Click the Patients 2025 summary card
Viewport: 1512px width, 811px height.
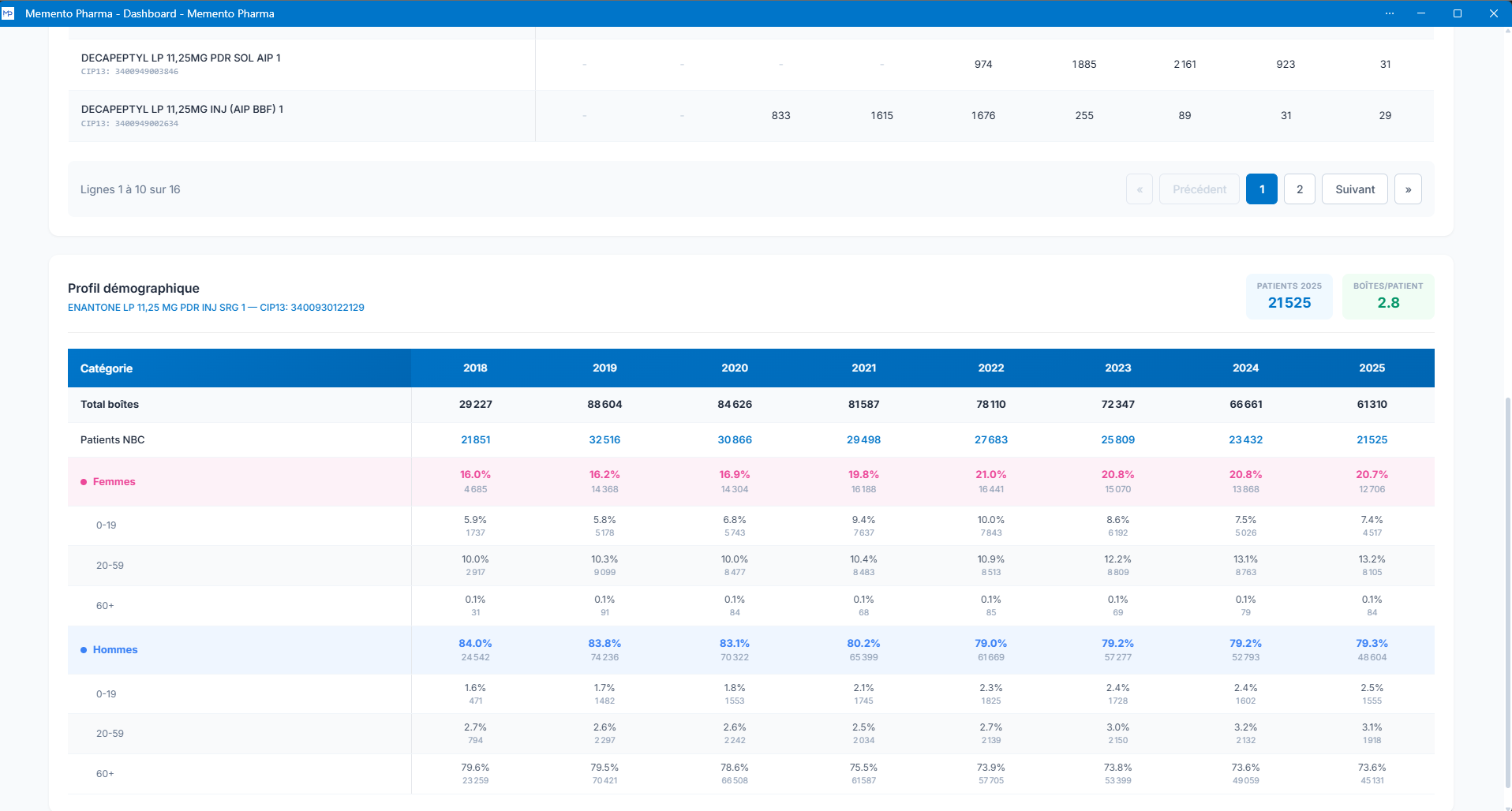tap(1289, 296)
